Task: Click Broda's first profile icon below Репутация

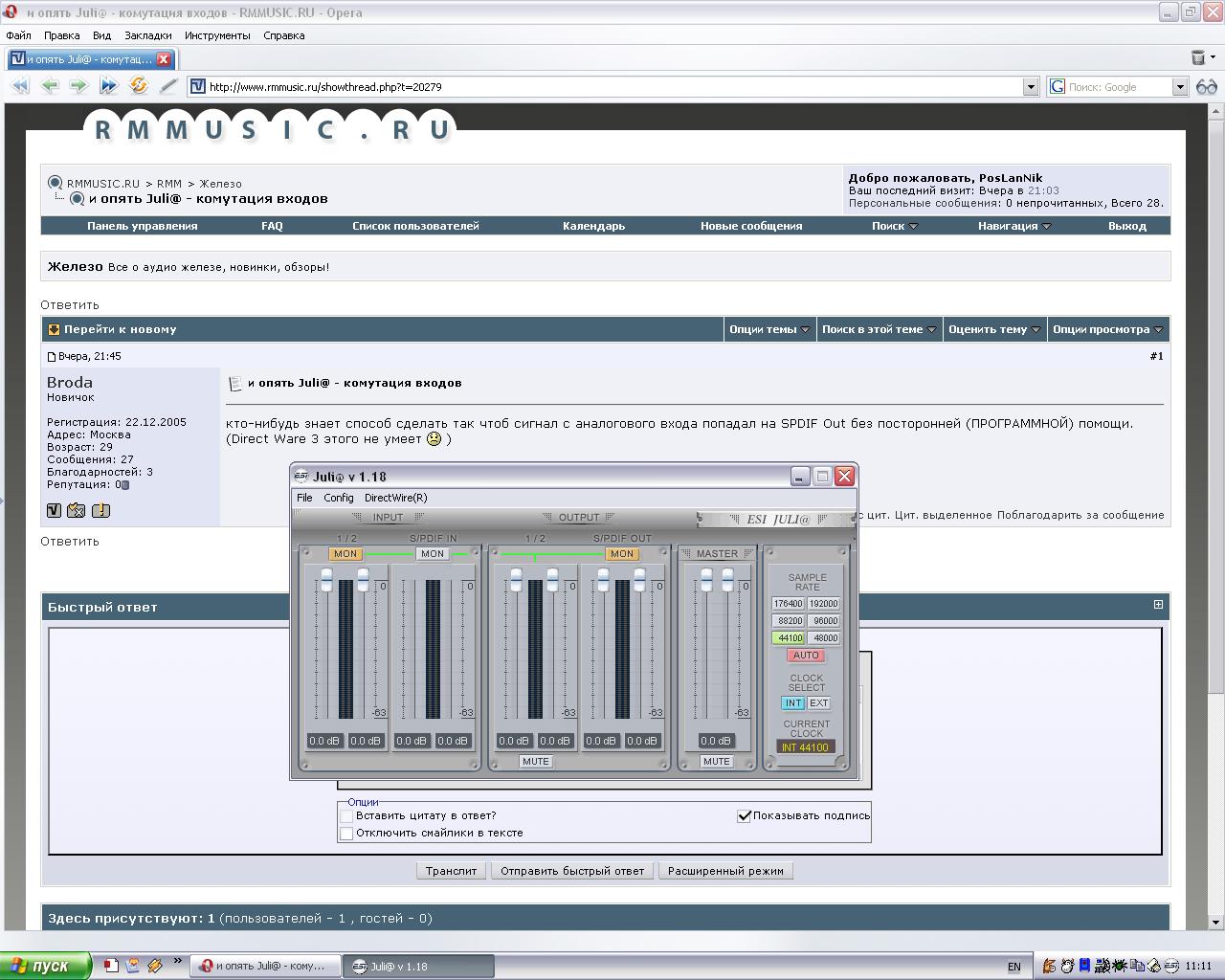Action: coord(55,510)
